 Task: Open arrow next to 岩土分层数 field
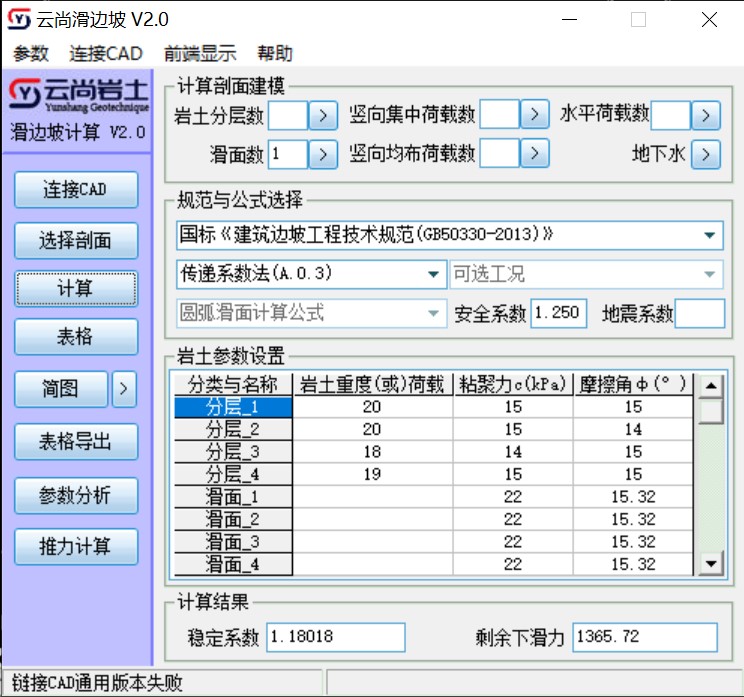click(323, 115)
